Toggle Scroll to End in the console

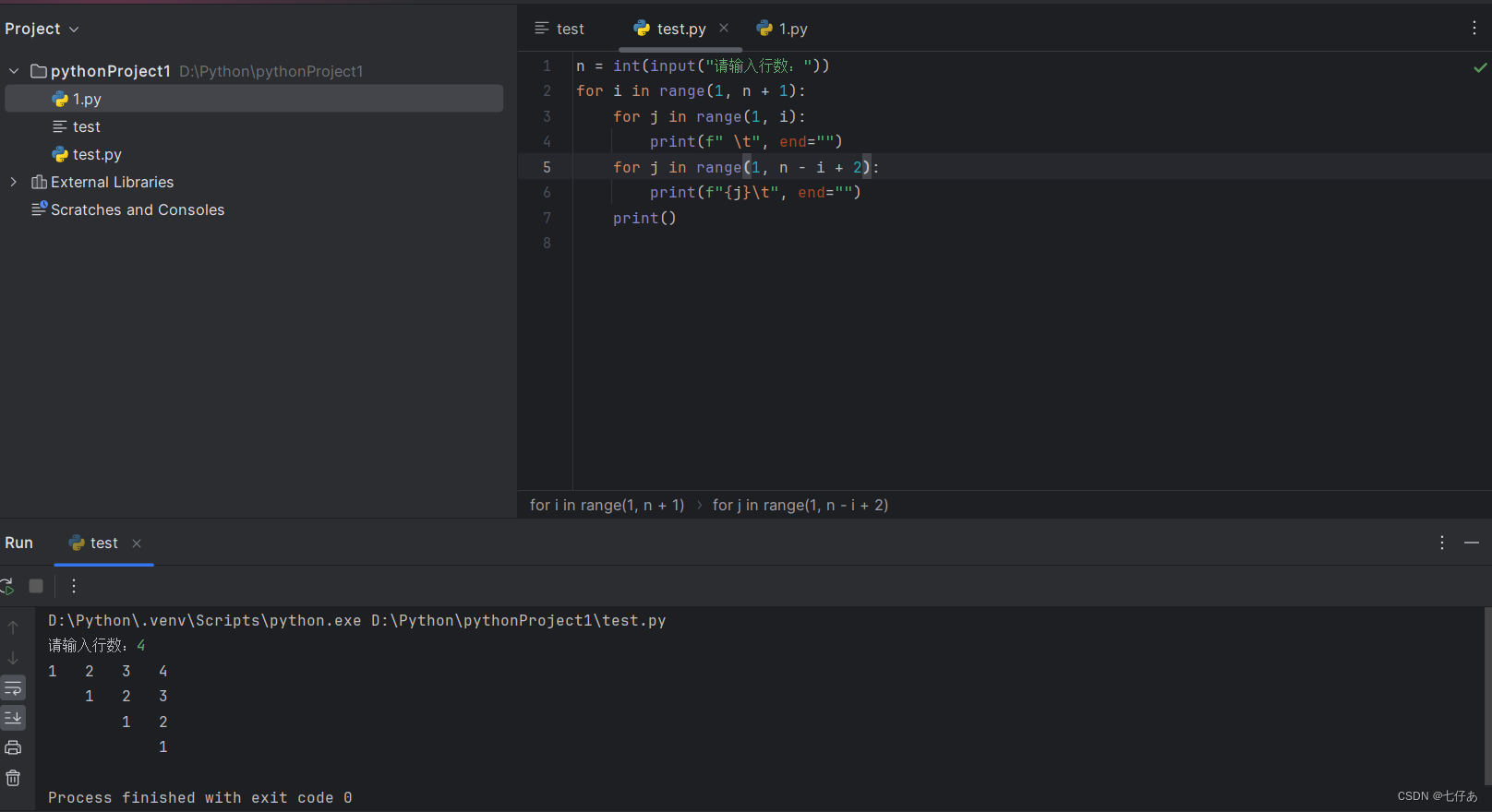tap(13, 718)
